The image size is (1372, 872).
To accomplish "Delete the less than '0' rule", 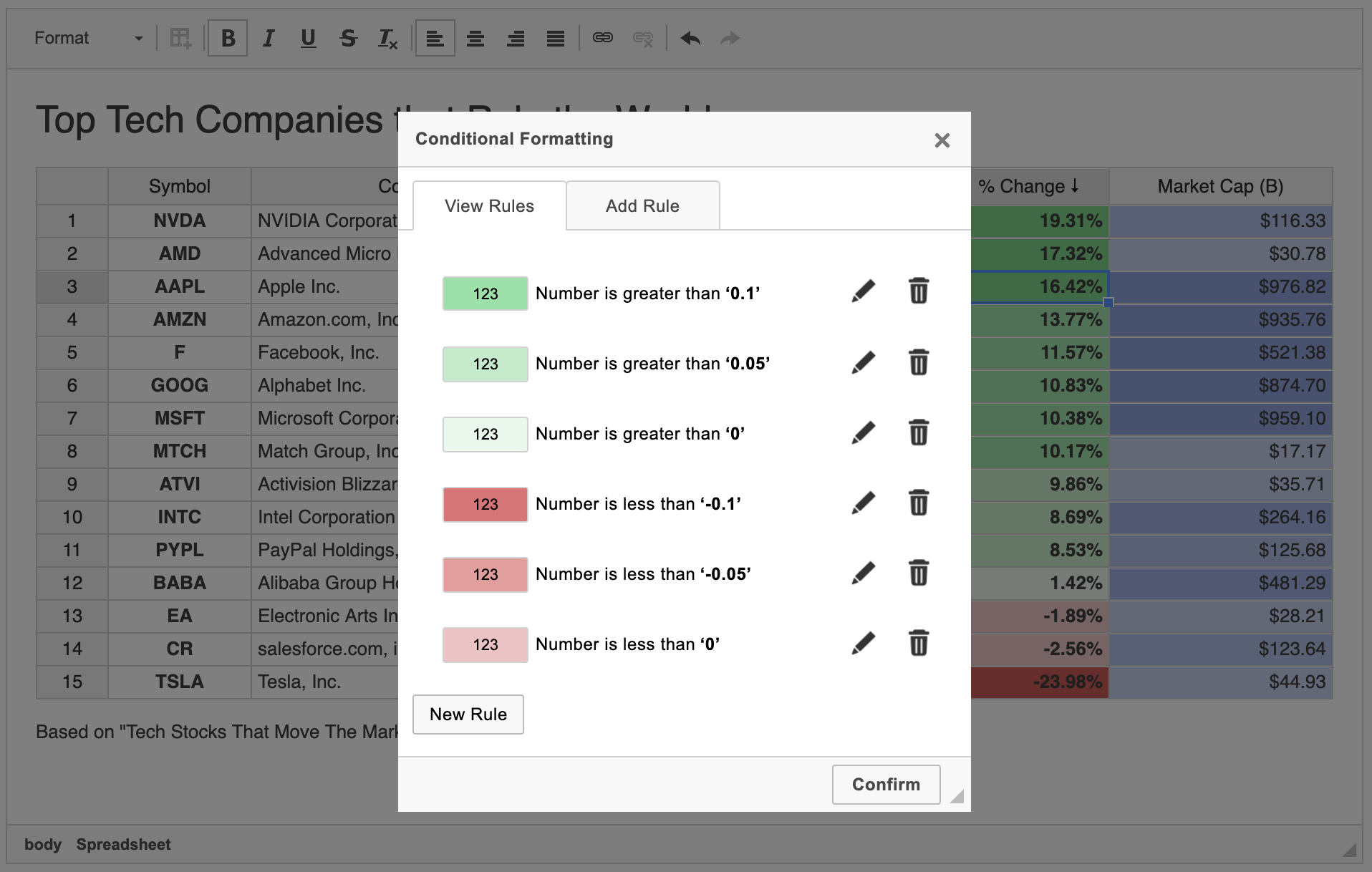I will (919, 643).
